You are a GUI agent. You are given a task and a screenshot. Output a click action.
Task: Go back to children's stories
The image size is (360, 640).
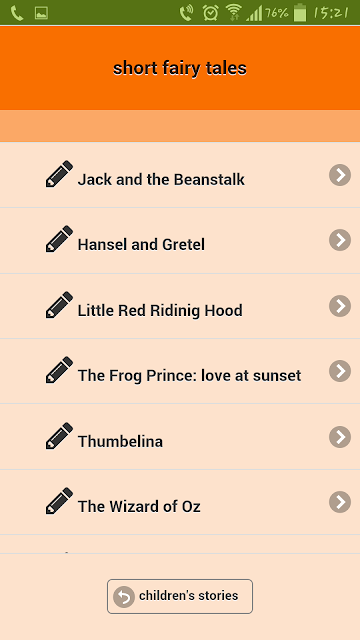pyautogui.click(x=180, y=596)
